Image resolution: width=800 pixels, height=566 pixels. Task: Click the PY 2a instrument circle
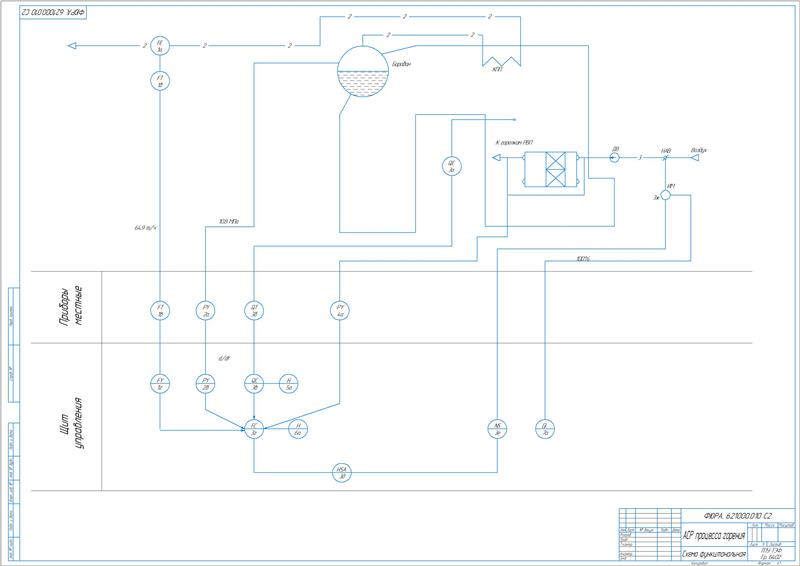click(206, 310)
